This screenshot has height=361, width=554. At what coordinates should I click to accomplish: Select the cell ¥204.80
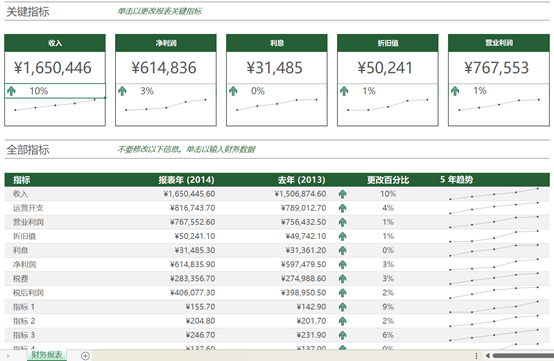pos(200,321)
